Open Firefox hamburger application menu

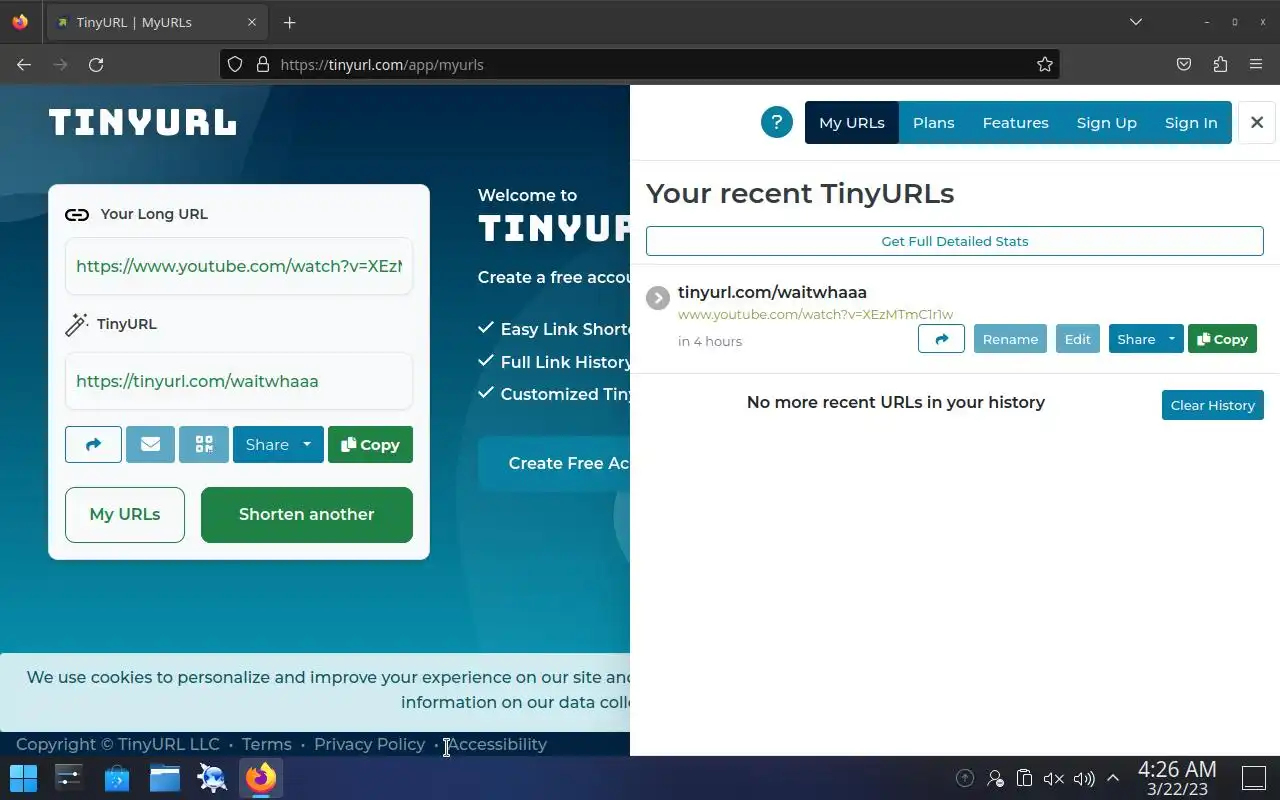click(x=1256, y=64)
